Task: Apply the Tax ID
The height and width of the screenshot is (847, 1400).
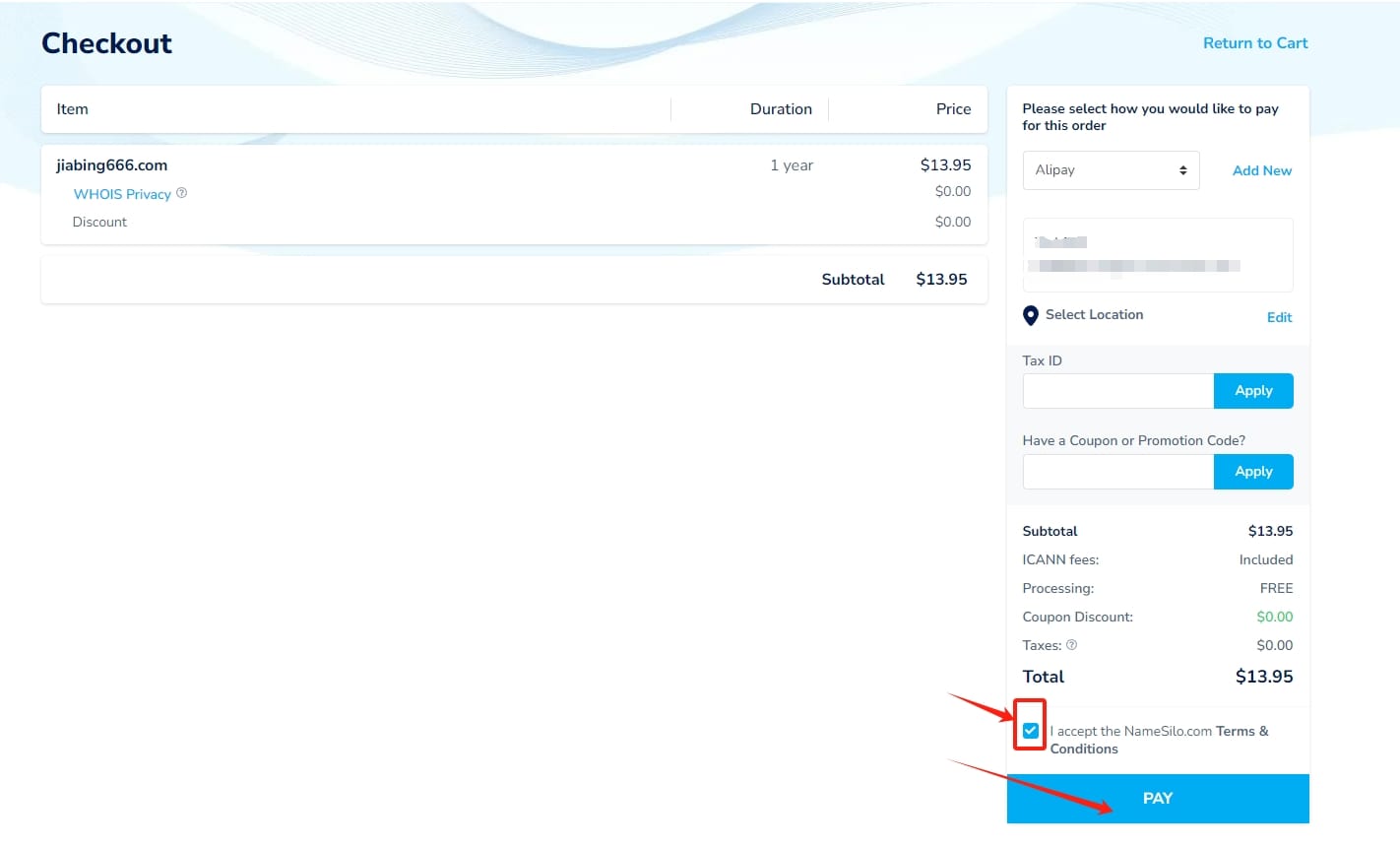Action: (1252, 391)
